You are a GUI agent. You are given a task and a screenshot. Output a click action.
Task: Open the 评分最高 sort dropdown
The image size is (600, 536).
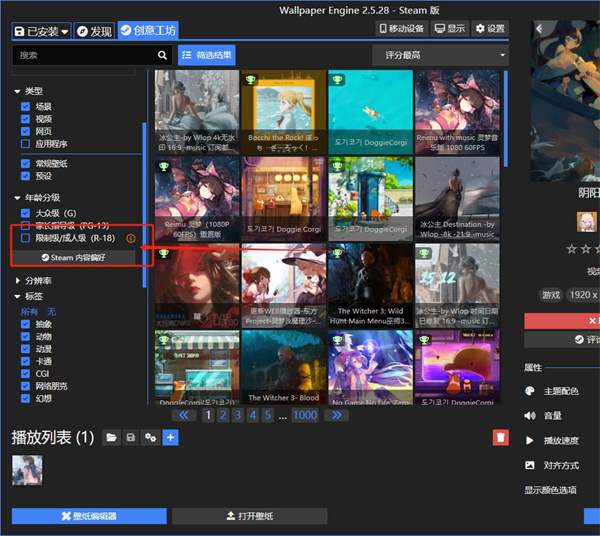[440, 55]
